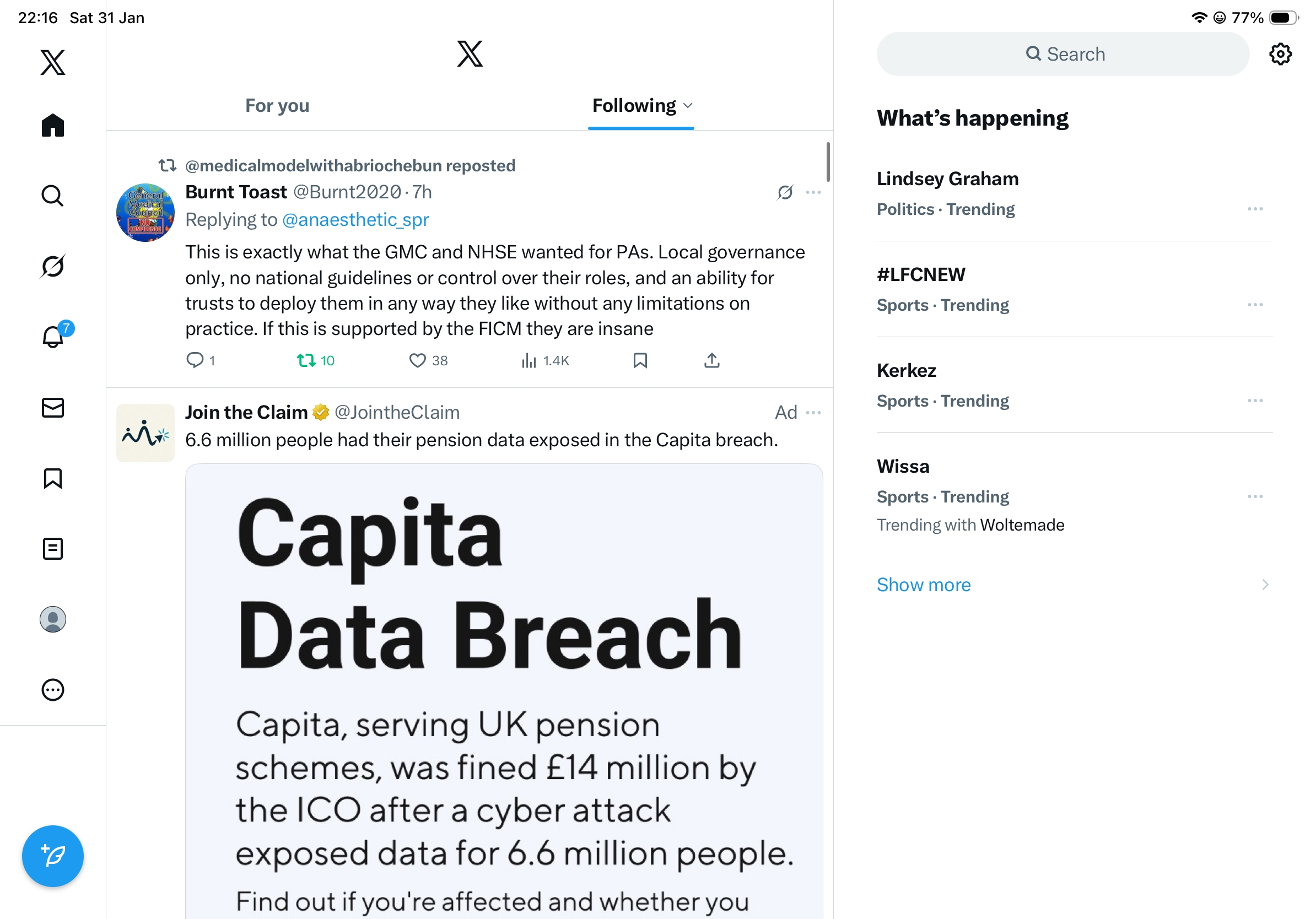
Task: Open Lists icon in sidebar
Action: coord(53,549)
